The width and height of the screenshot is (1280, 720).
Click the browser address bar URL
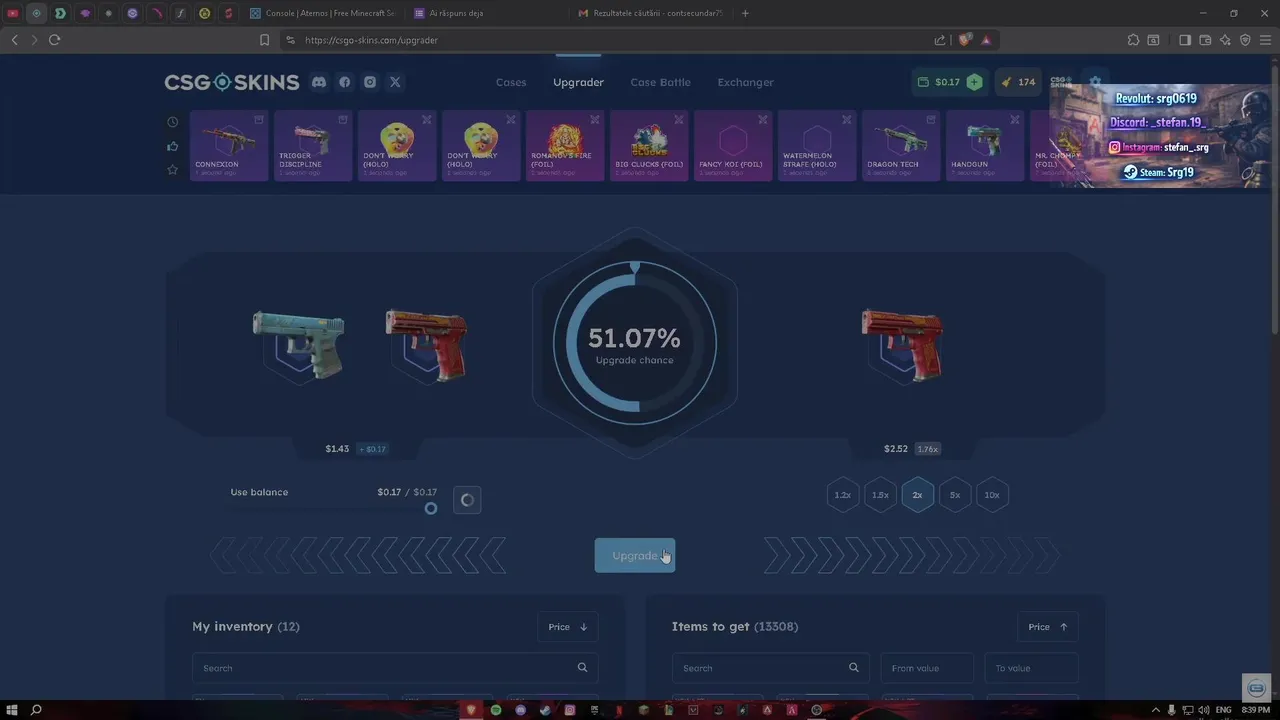371,40
